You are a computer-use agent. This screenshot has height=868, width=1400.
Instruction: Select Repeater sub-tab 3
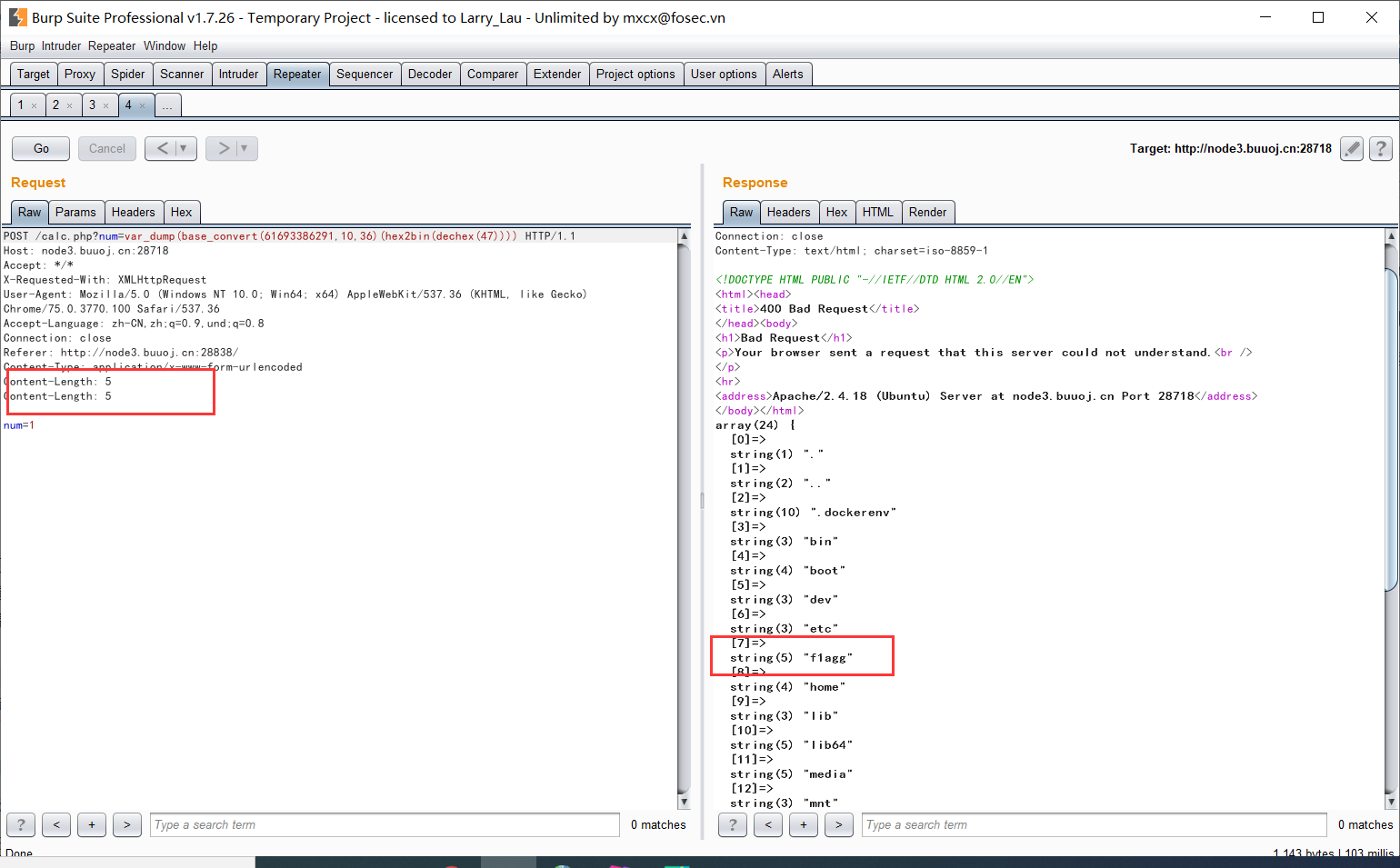(92, 105)
